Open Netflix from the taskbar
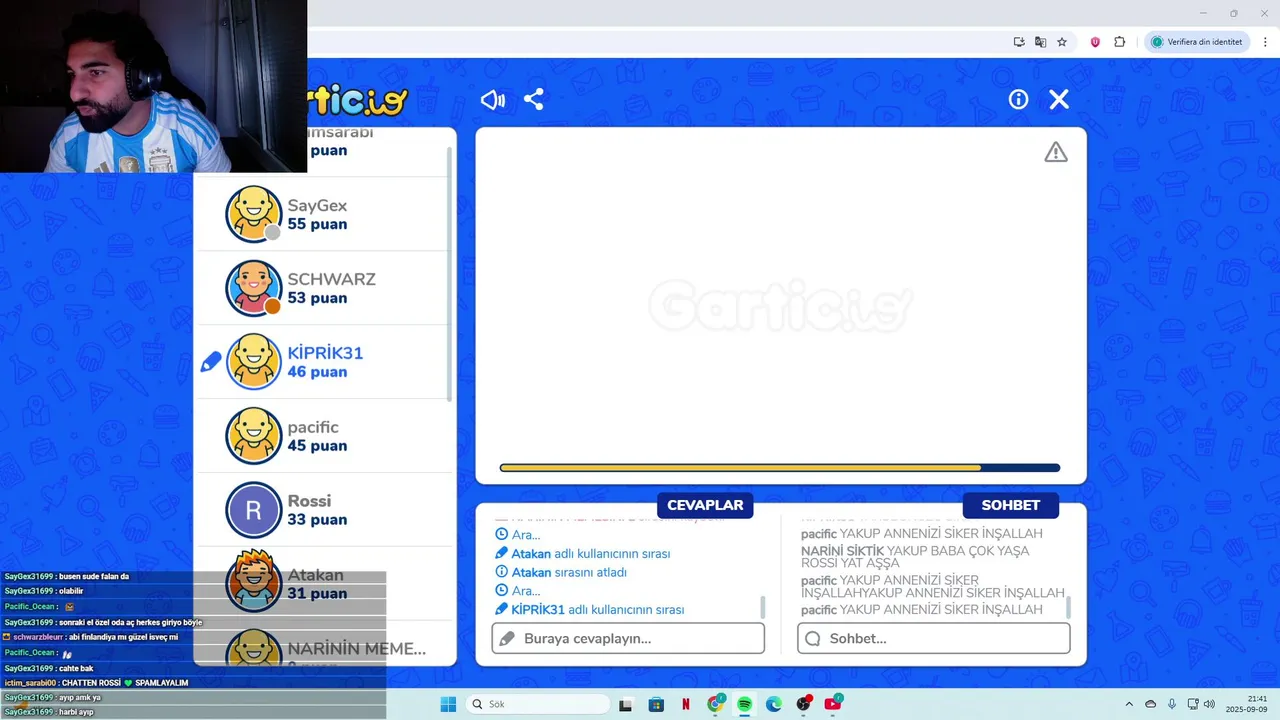 point(685,704)
